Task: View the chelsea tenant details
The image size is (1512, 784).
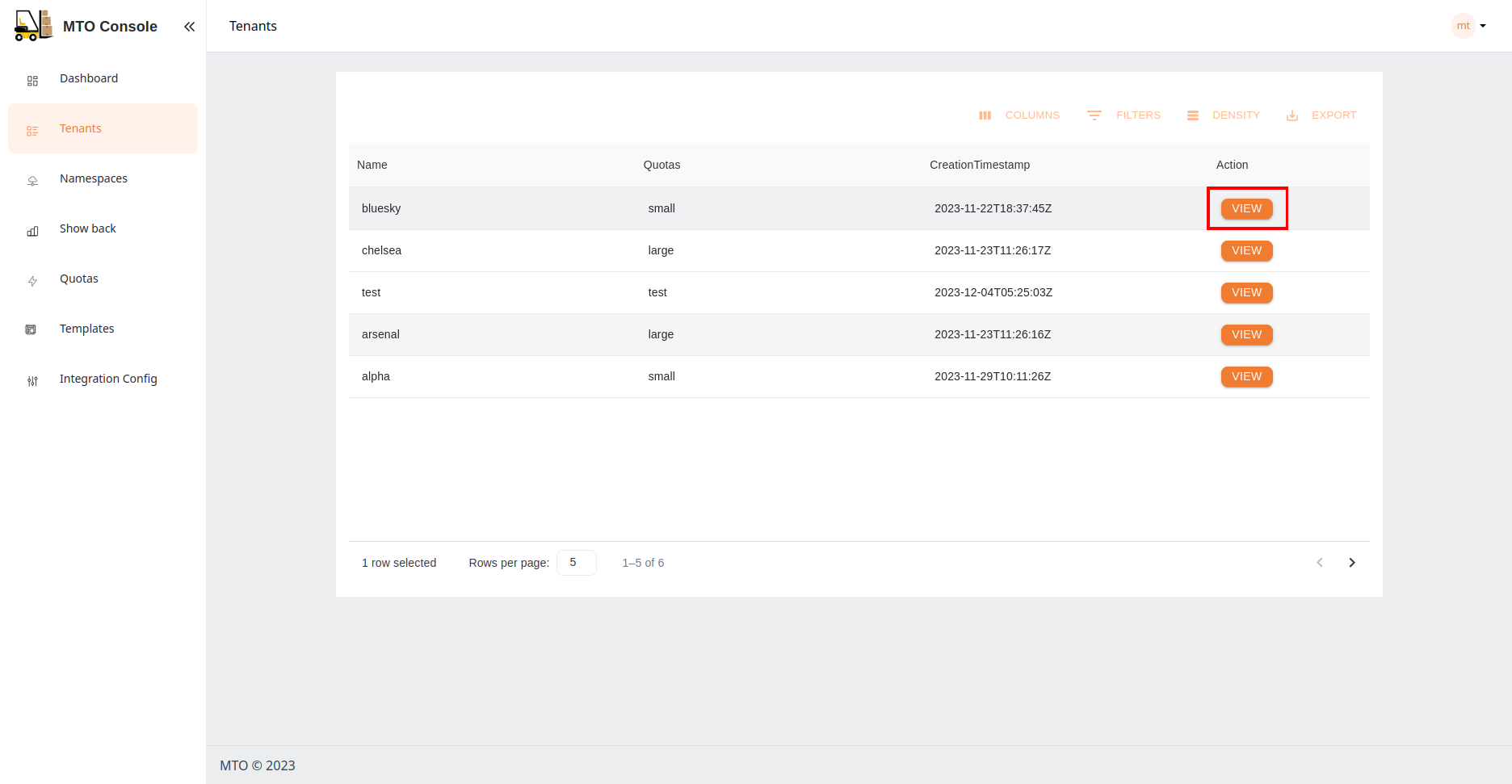Action: 1246,251
